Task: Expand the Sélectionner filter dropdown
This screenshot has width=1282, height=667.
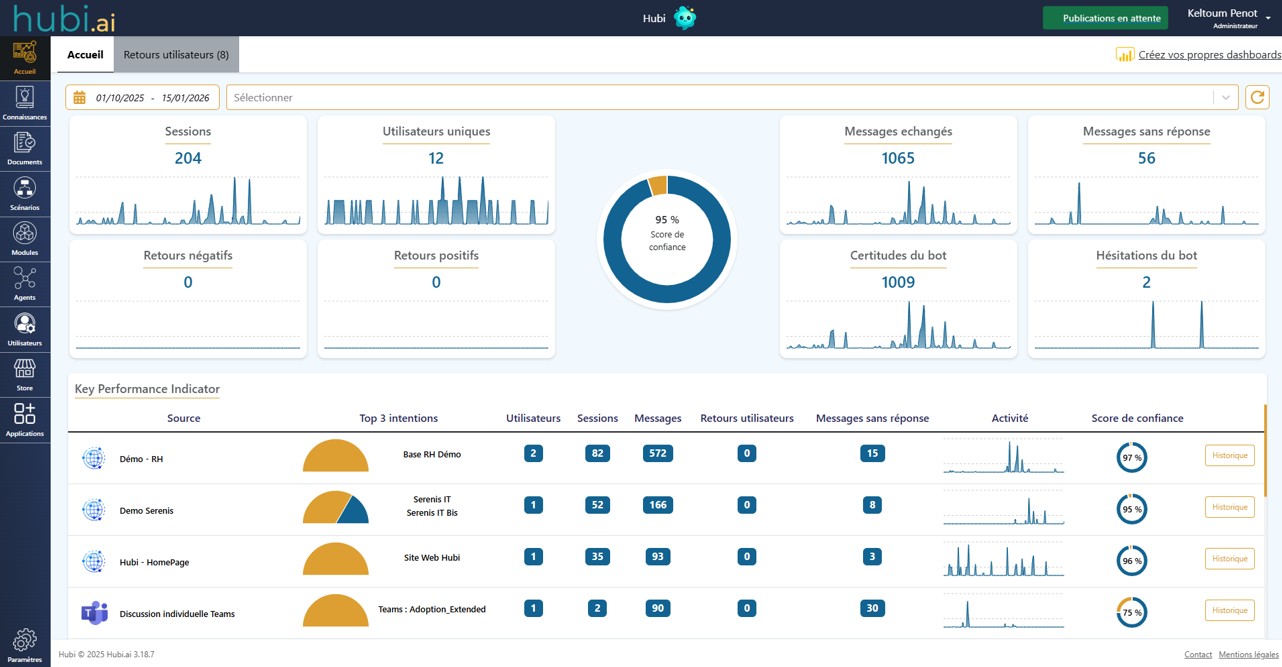Action: click(1227, 97)
